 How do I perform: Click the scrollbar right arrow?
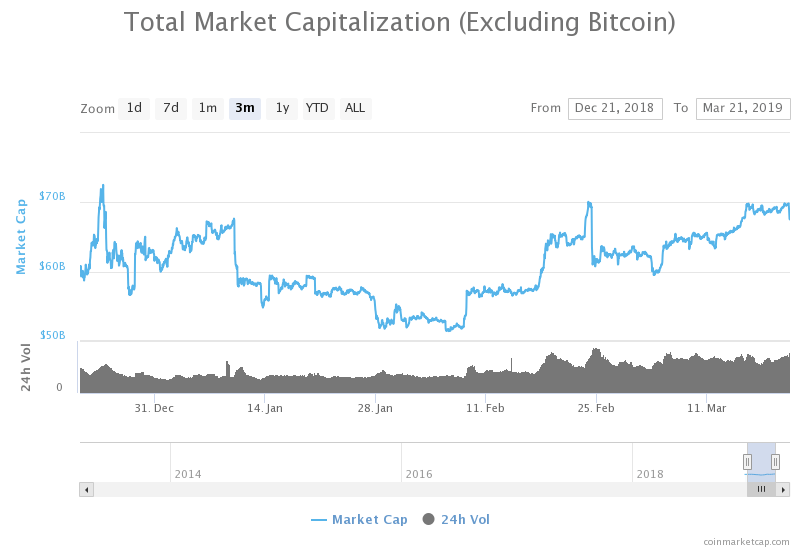tap(784, 489)
